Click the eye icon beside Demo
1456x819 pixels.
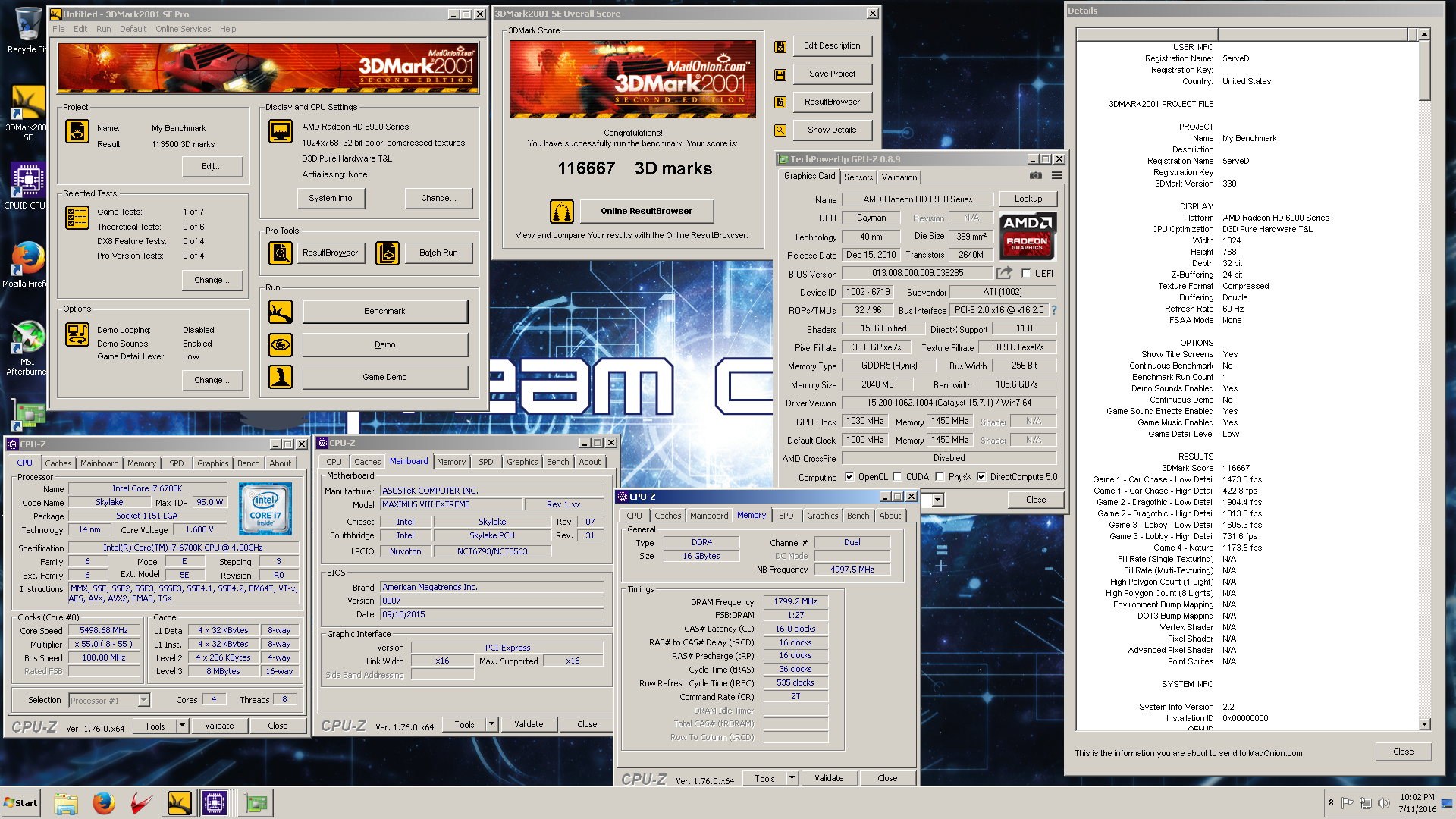[281, 345]
